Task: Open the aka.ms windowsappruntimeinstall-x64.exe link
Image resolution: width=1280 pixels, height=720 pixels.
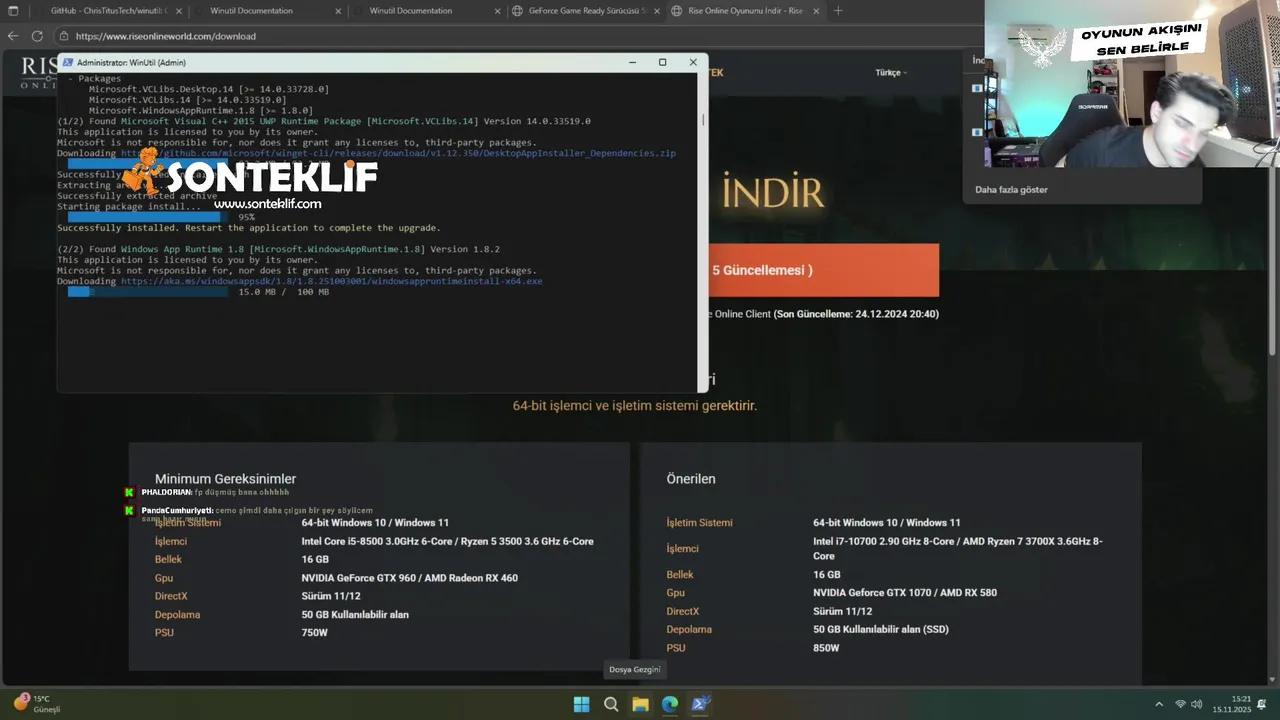Action: coord(332,282)
